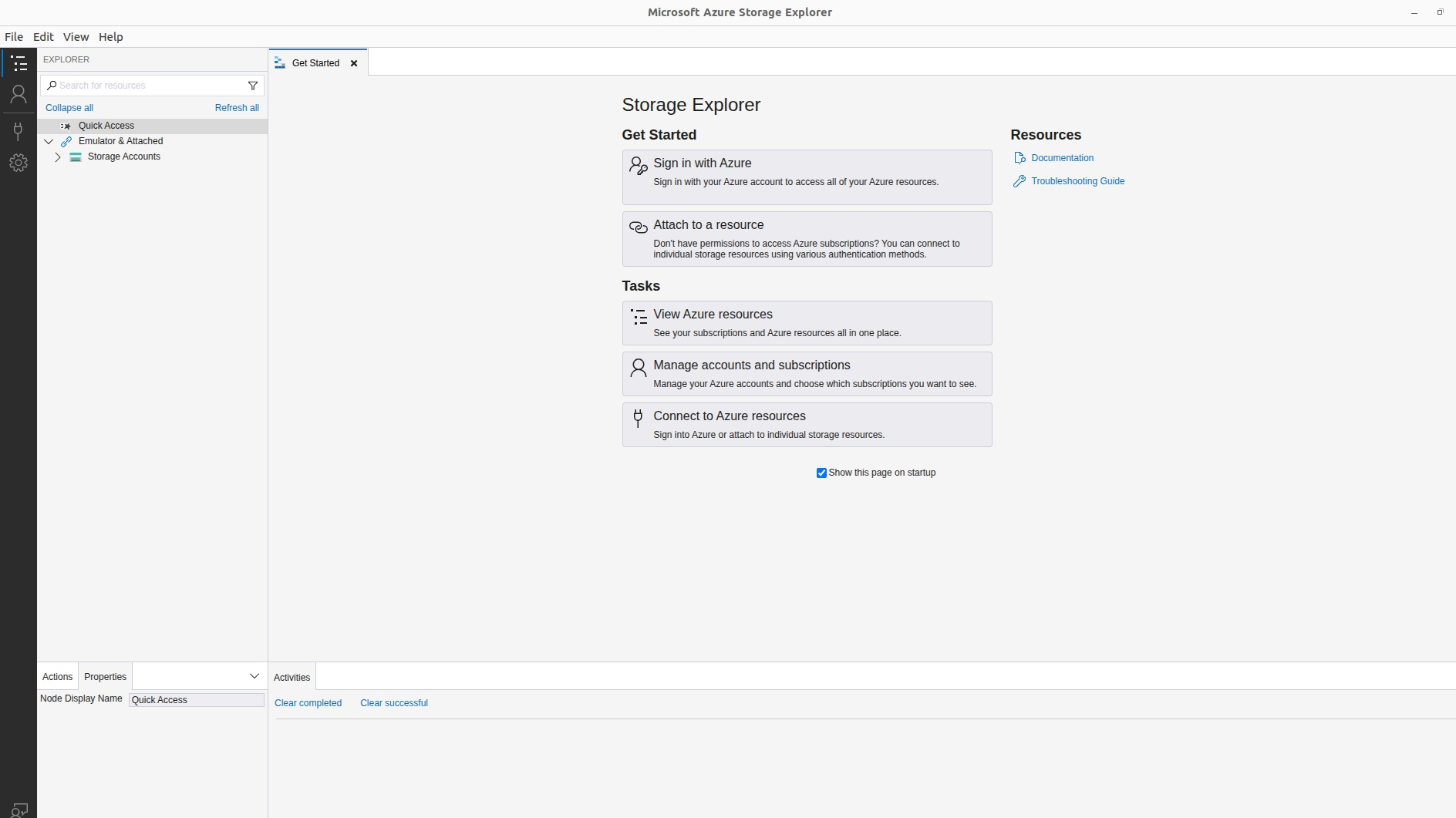Open the Documentation link
Viewport: 1456px width, 818px height.
tap(1062, 158)
